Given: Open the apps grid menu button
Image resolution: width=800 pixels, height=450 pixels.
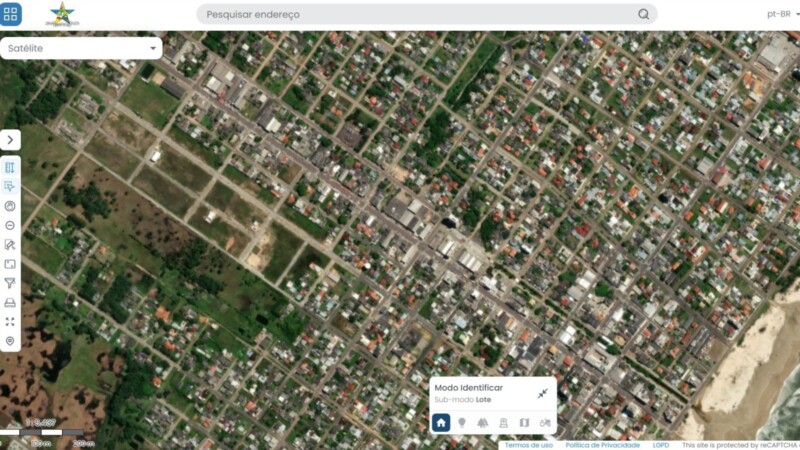Looking at the screenshot, I should [x=11, y=14].
